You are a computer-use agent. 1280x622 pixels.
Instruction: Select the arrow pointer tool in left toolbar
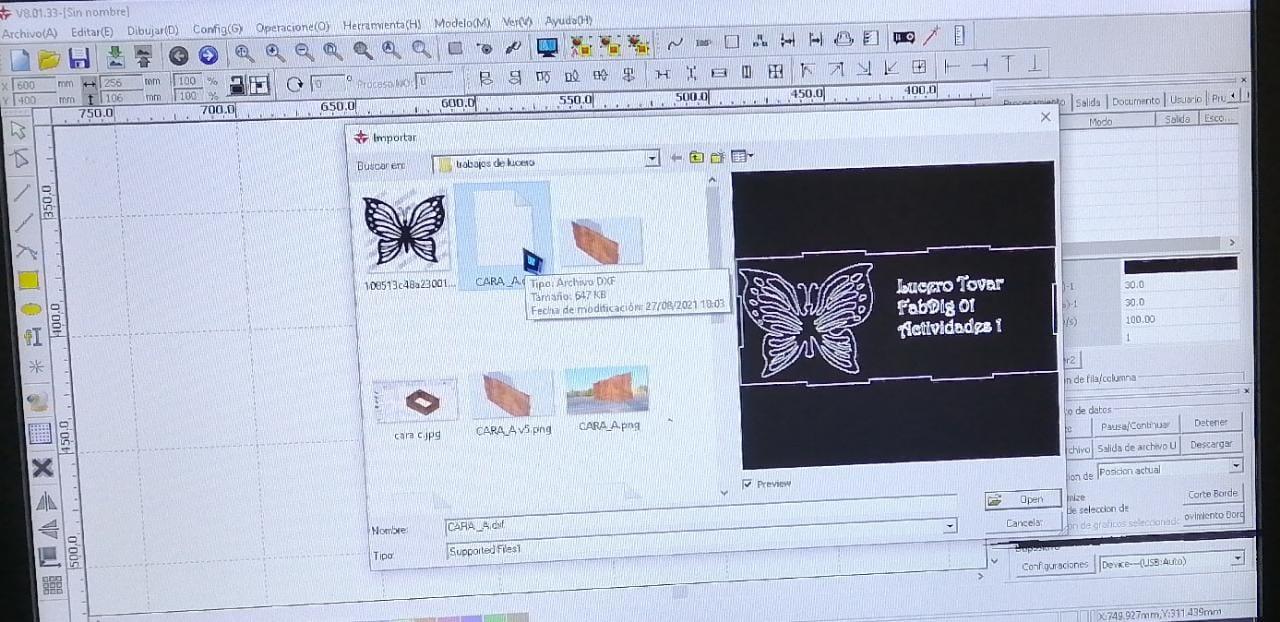click(19, 131)
